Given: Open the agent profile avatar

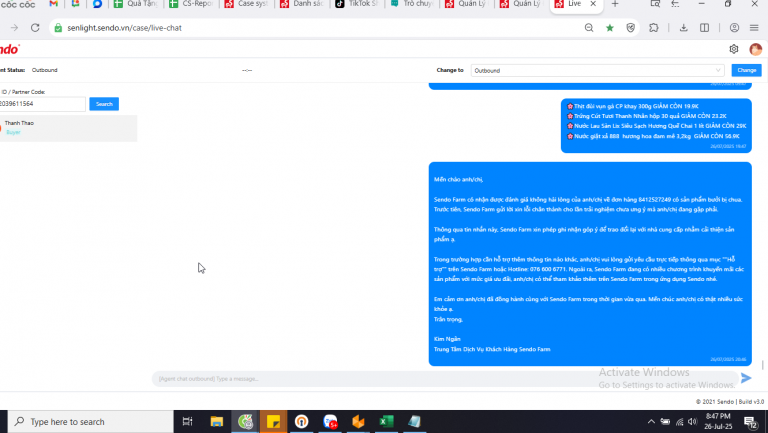Looking at the screenshot, I should click(755, 49).
